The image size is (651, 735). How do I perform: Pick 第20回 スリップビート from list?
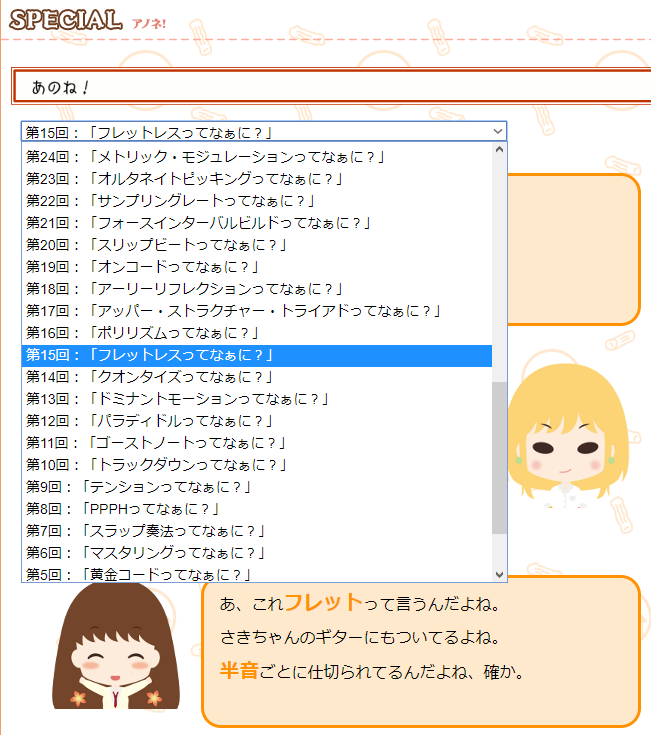[x=257, y=245]
